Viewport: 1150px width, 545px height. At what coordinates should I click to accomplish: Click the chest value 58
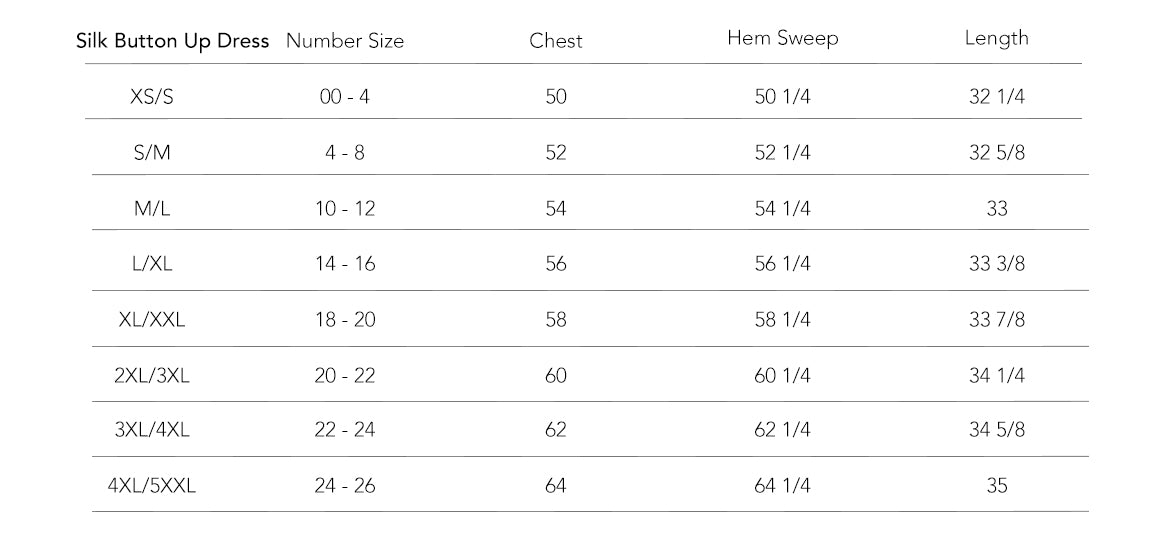coord(556,320)
